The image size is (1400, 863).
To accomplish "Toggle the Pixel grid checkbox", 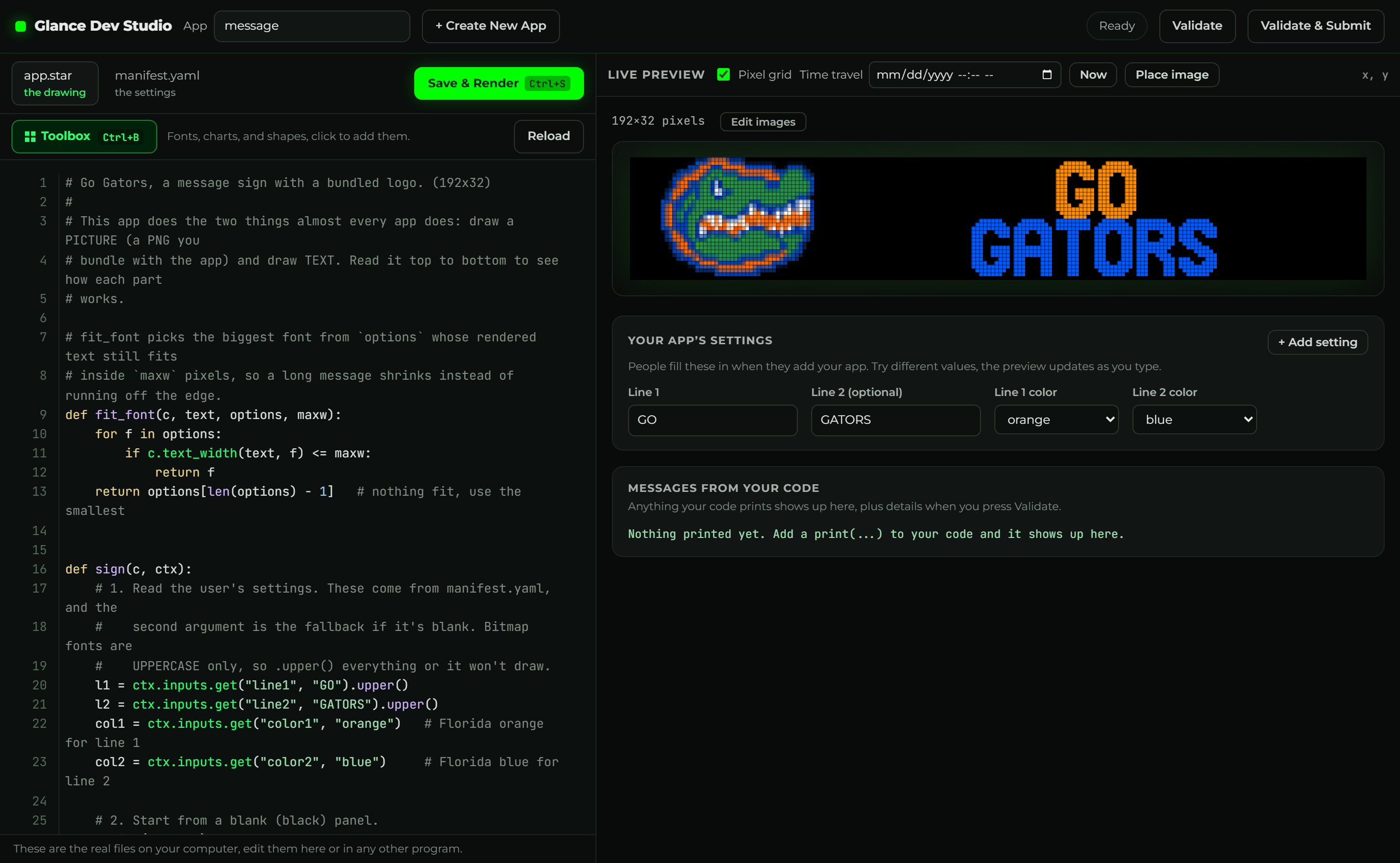I will pos(723,75).
